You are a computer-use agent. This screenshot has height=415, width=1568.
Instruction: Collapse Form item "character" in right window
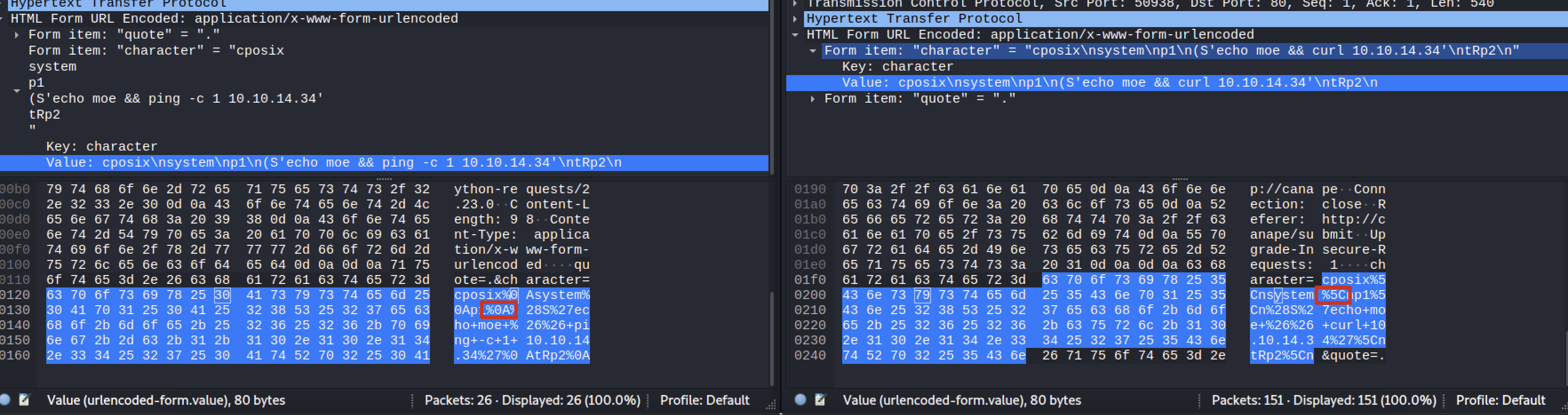tap(814, 51)
